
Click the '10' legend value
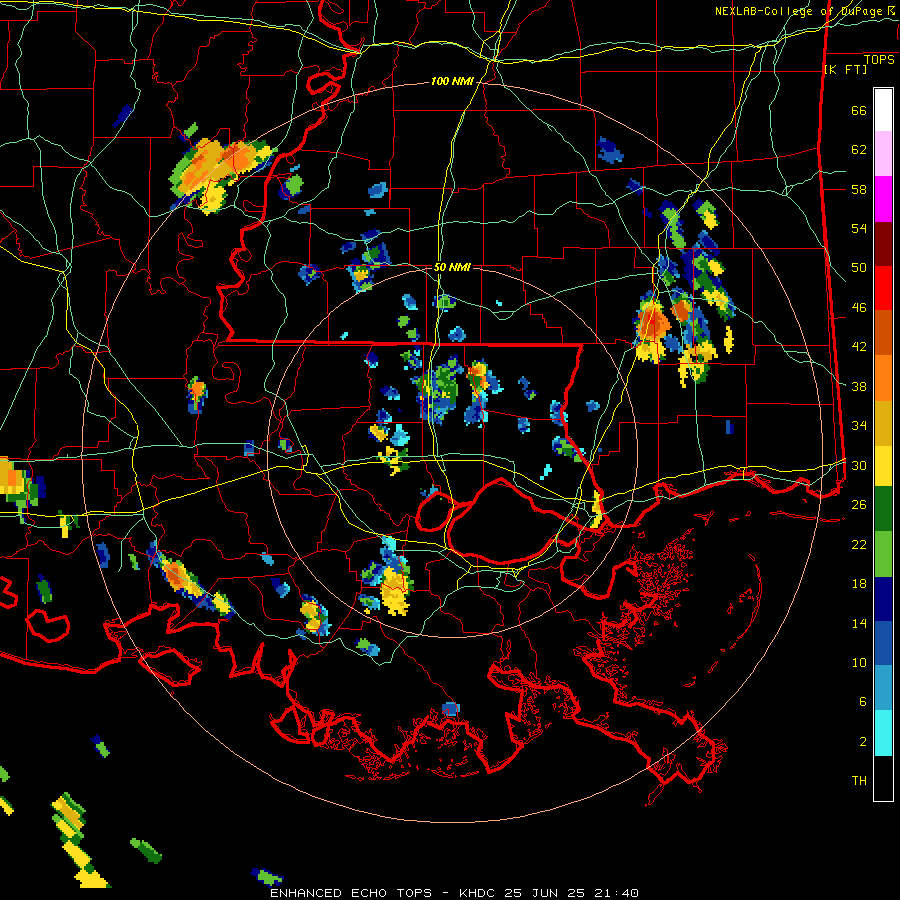(859, 662)
